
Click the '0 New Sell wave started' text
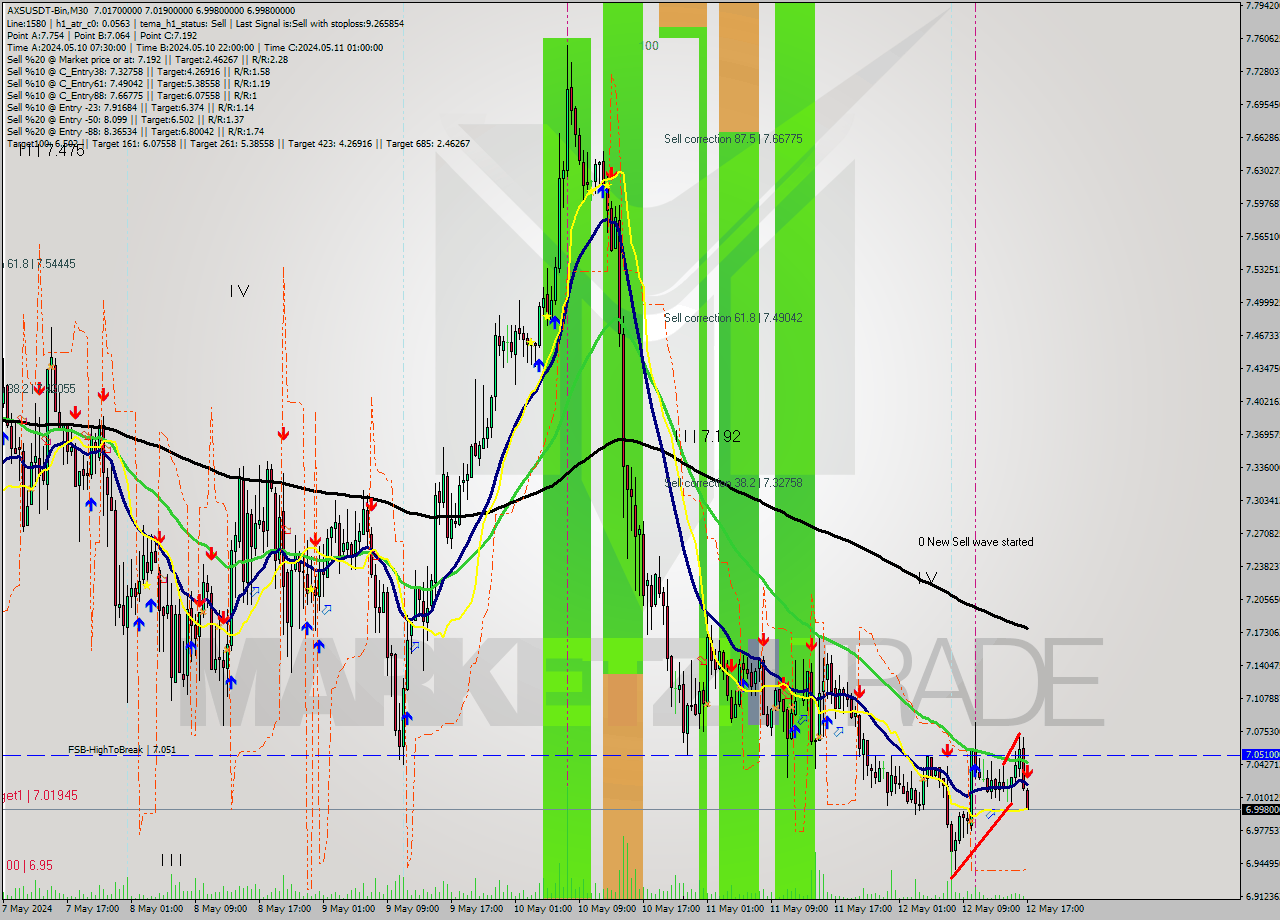[x=976, y=542]
